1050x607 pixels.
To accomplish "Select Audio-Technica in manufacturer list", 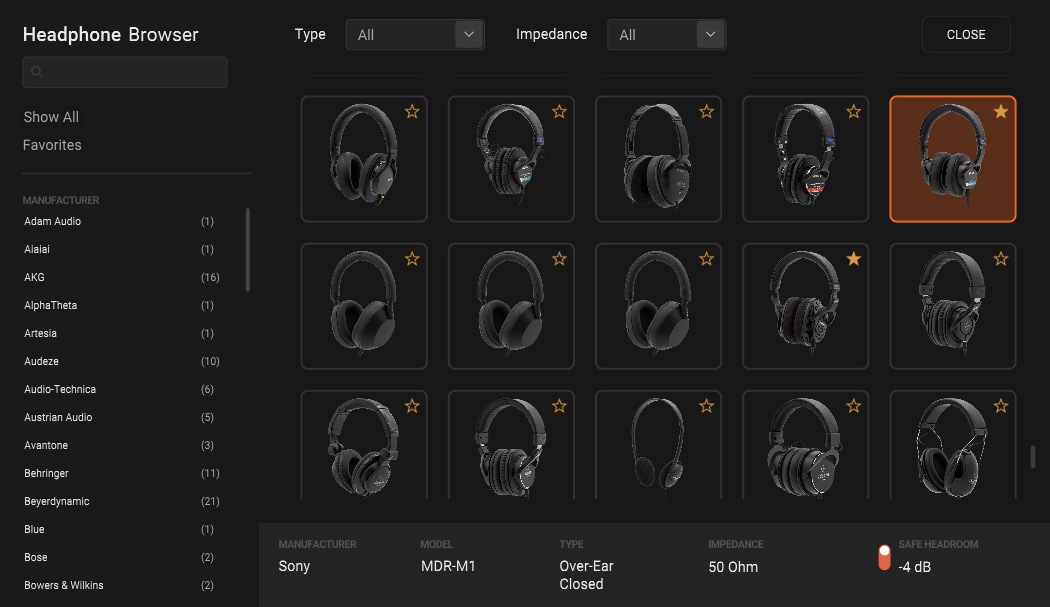I will pyautogui.click(x=60, y=389).
